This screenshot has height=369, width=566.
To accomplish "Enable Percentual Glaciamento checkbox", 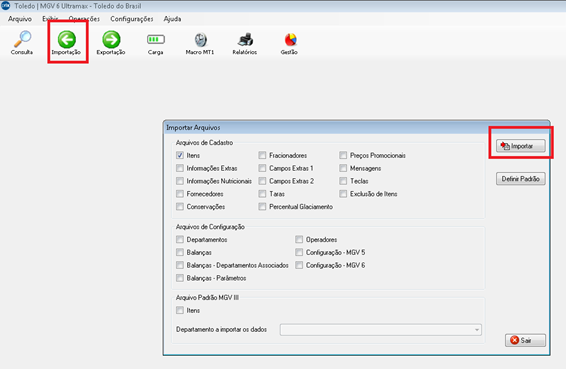I will click(x=262, y=207).
